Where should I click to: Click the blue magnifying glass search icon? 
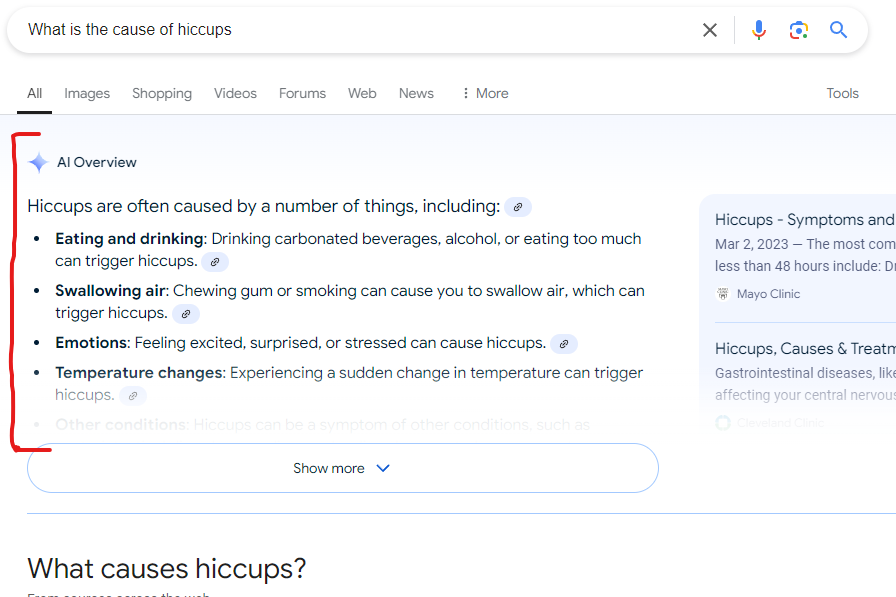tap(838, 30)
